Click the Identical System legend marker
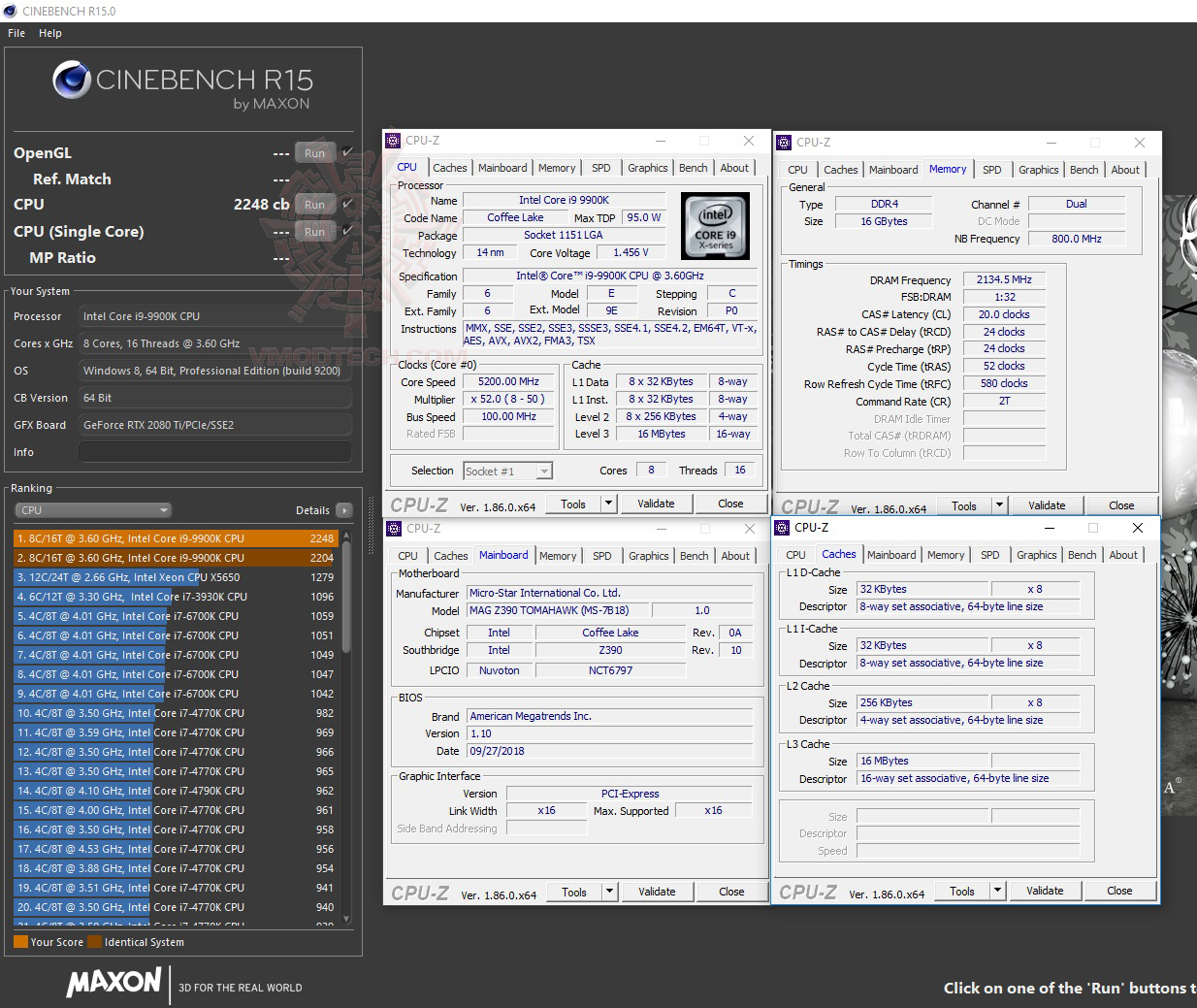The height and width of the screenshot is (1008, 1197). [x=96, y=941]
